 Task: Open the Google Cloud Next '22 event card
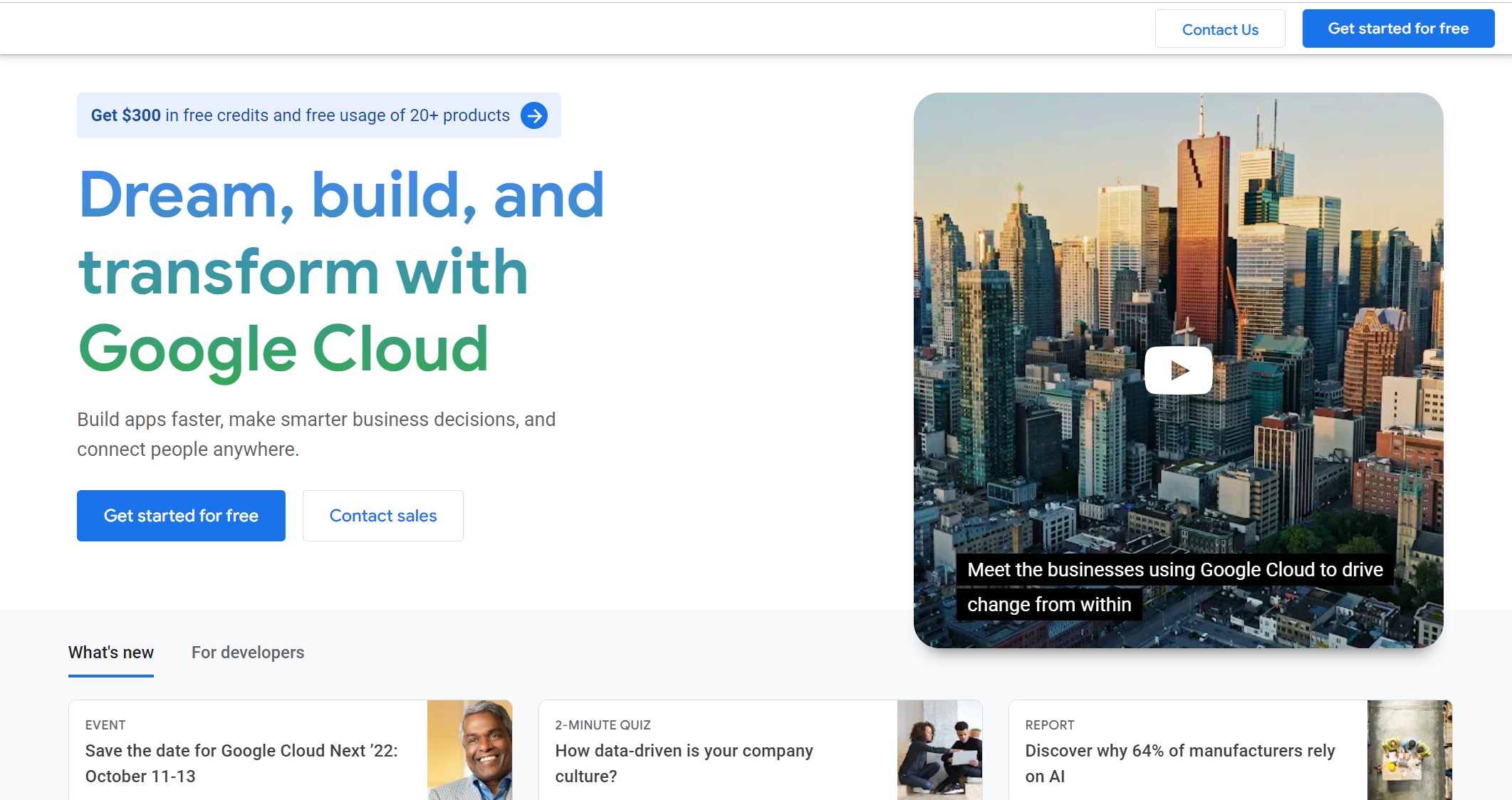click(x=291, y=750)
